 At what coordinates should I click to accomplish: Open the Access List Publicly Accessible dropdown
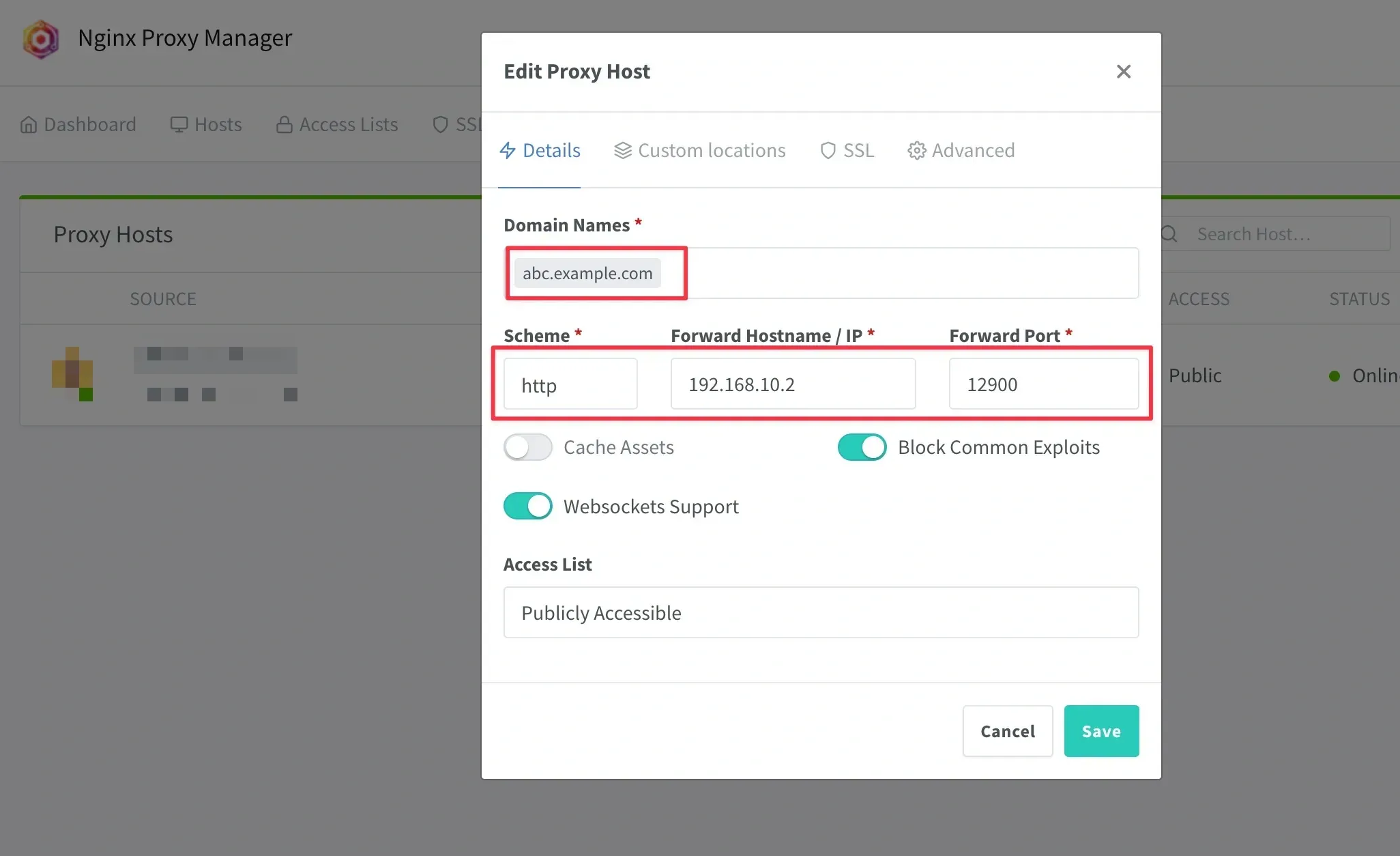pyautogui.click(x=821, y=612)
